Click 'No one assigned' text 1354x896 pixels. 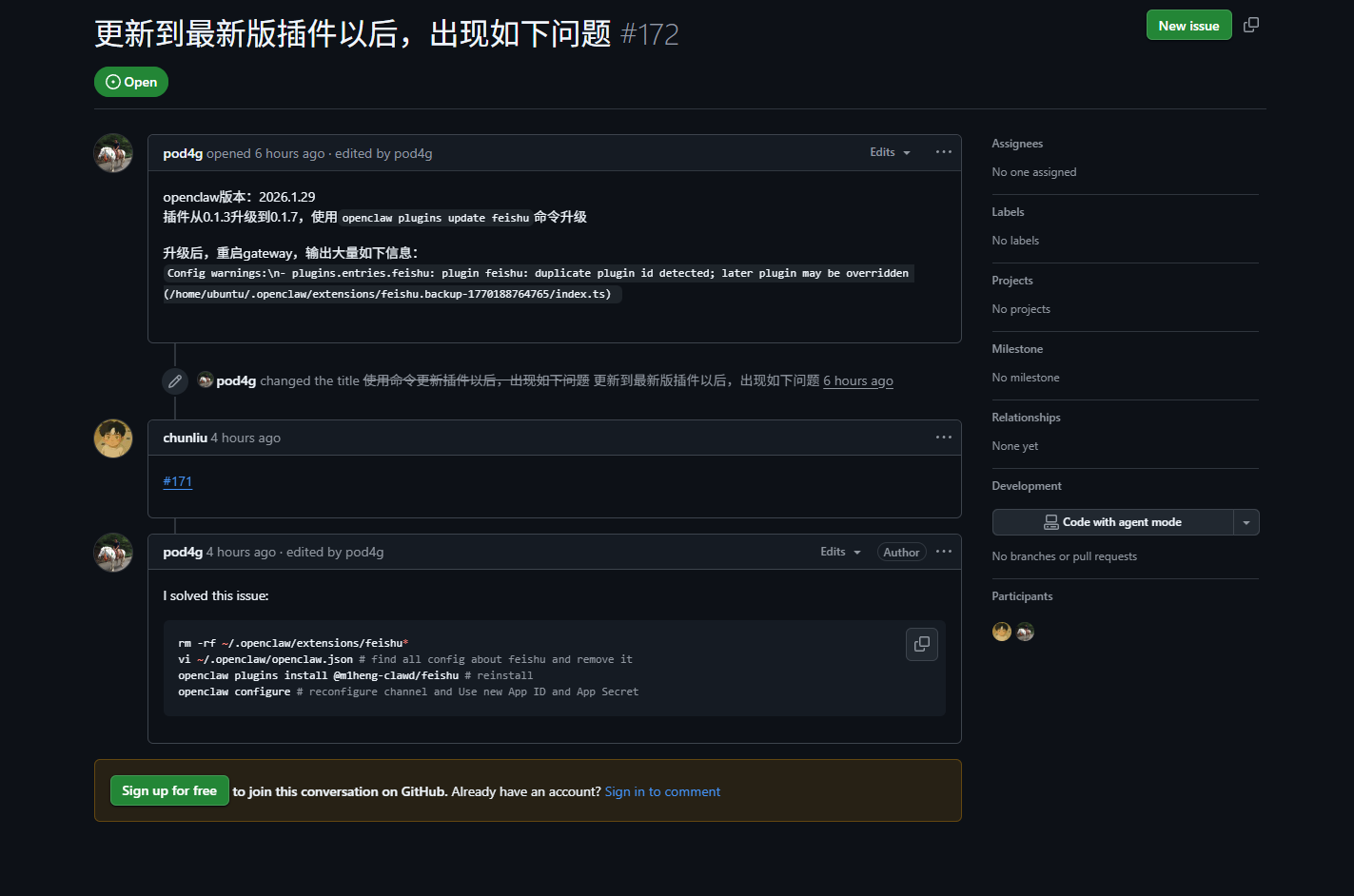tap(1034, 172)
